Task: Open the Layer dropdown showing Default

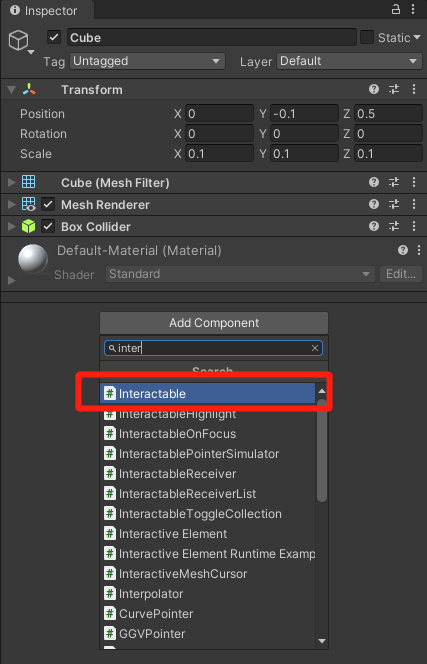Action: [349, 61]
